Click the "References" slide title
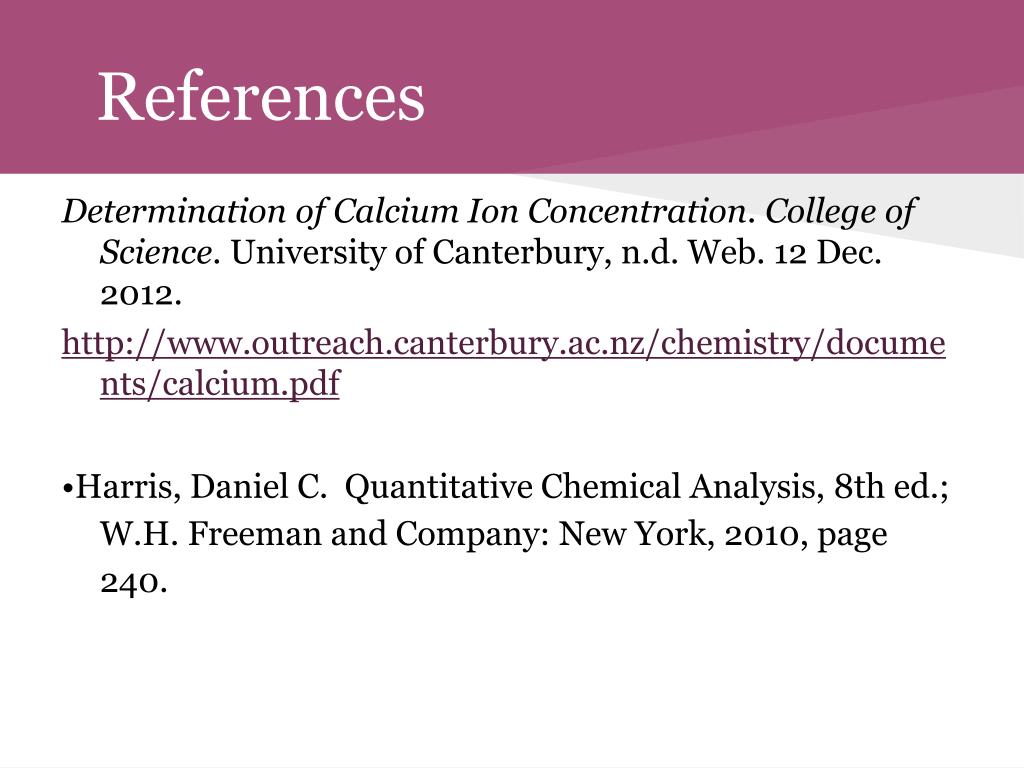This screenshot has width=1024, height=768. pyautogui.click(x=261, y=97)
